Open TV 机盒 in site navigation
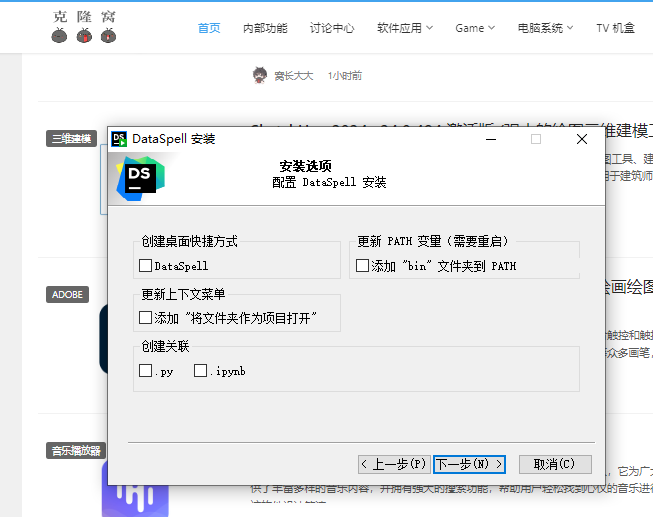The image size is (653, 517). 615,28
